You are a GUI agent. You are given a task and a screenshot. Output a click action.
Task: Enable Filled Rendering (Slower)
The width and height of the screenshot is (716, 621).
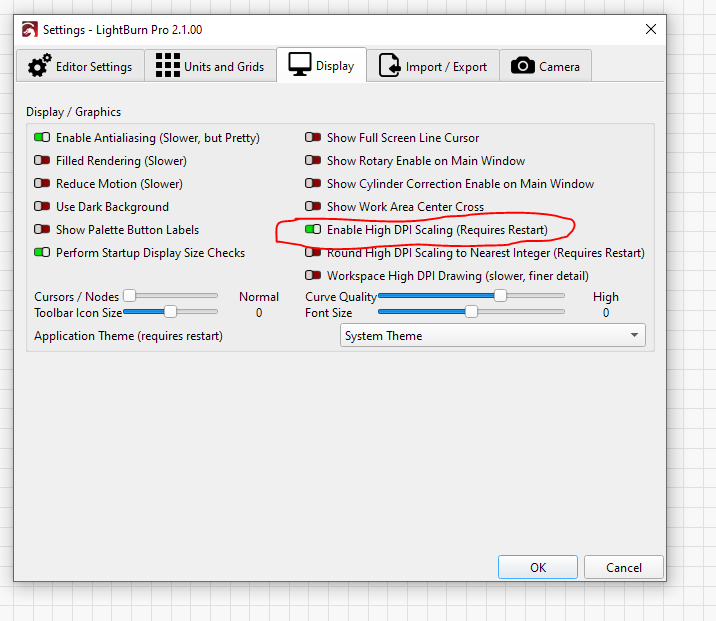coord(42,160)
